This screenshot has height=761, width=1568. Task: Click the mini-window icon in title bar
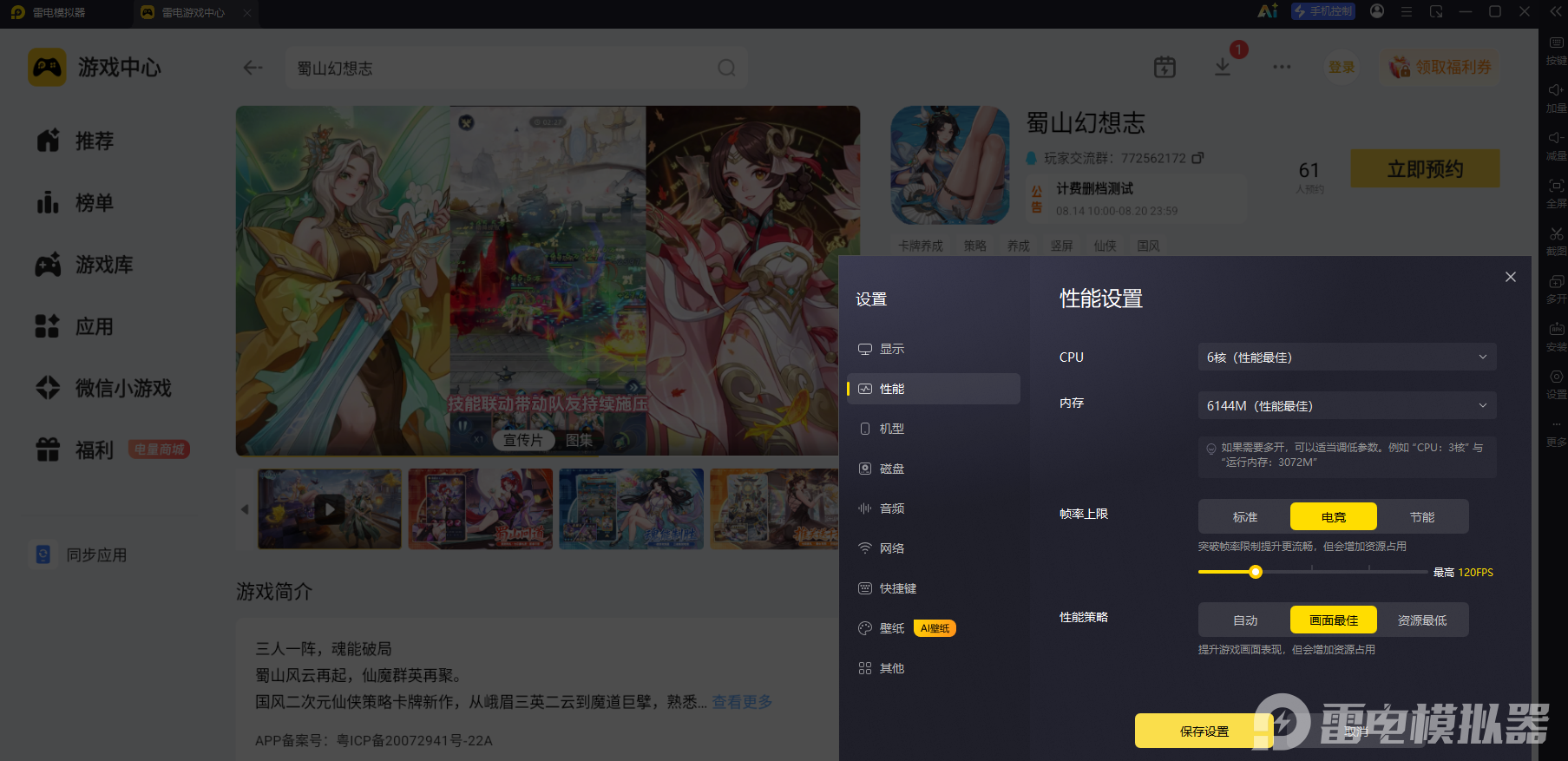[x=1436, y=11]
